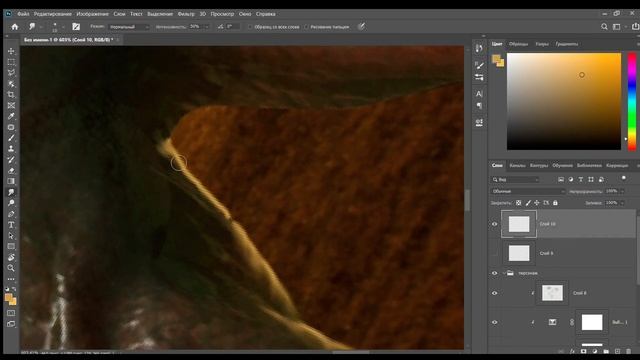Viewport: 640px width, 360px height.
Task: Select the Hand tool
Action: pos(11,257)
